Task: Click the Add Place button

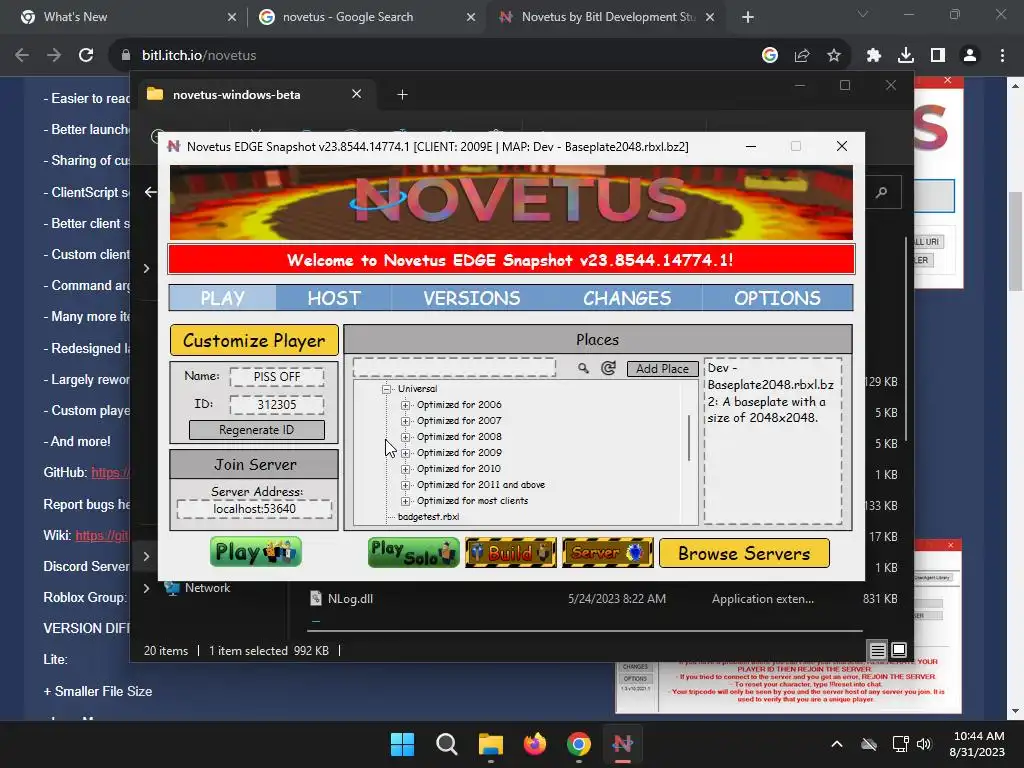Action: pyautogui.click(x=662, y=369)
